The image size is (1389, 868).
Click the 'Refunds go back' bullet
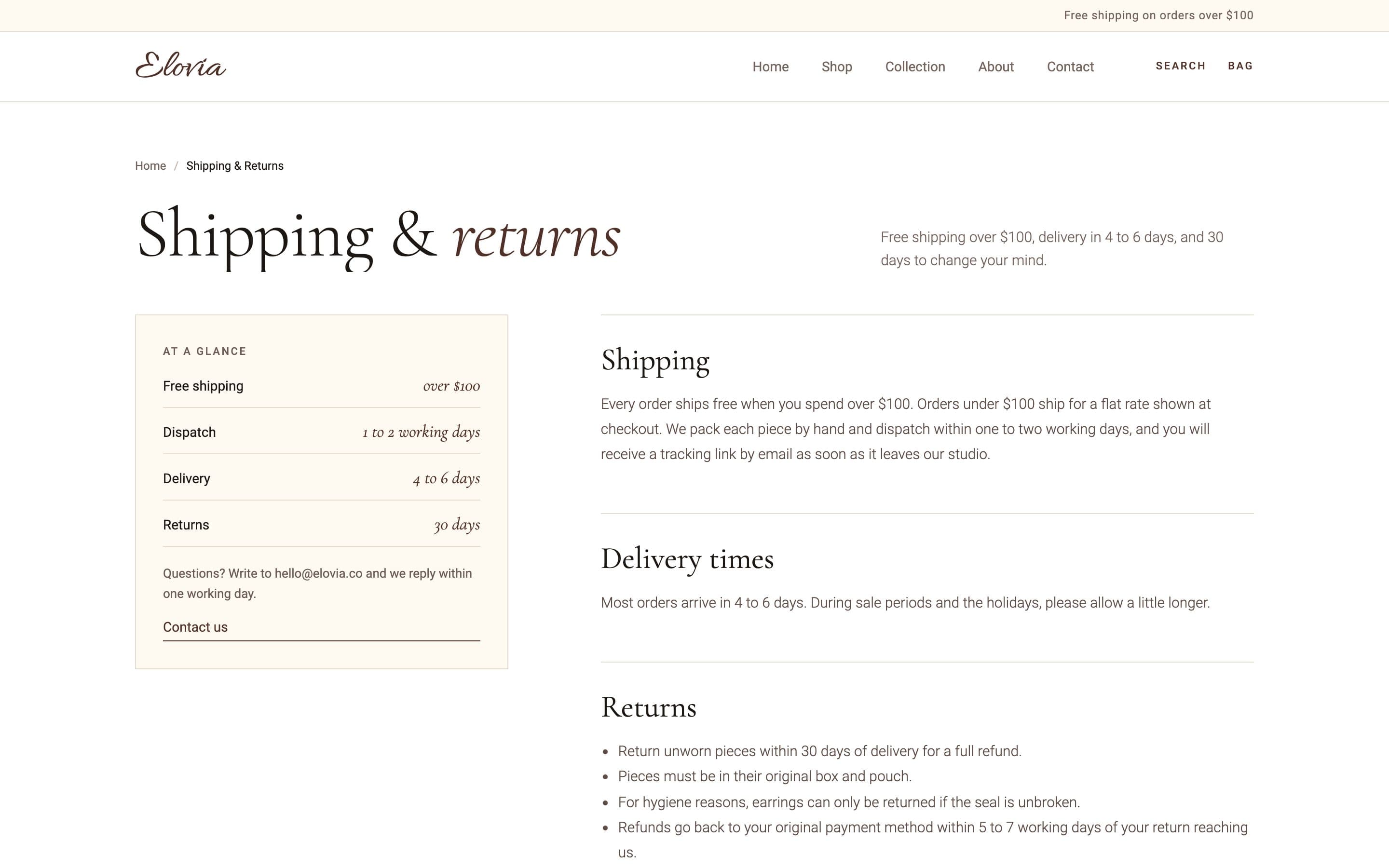click(933, 839)
